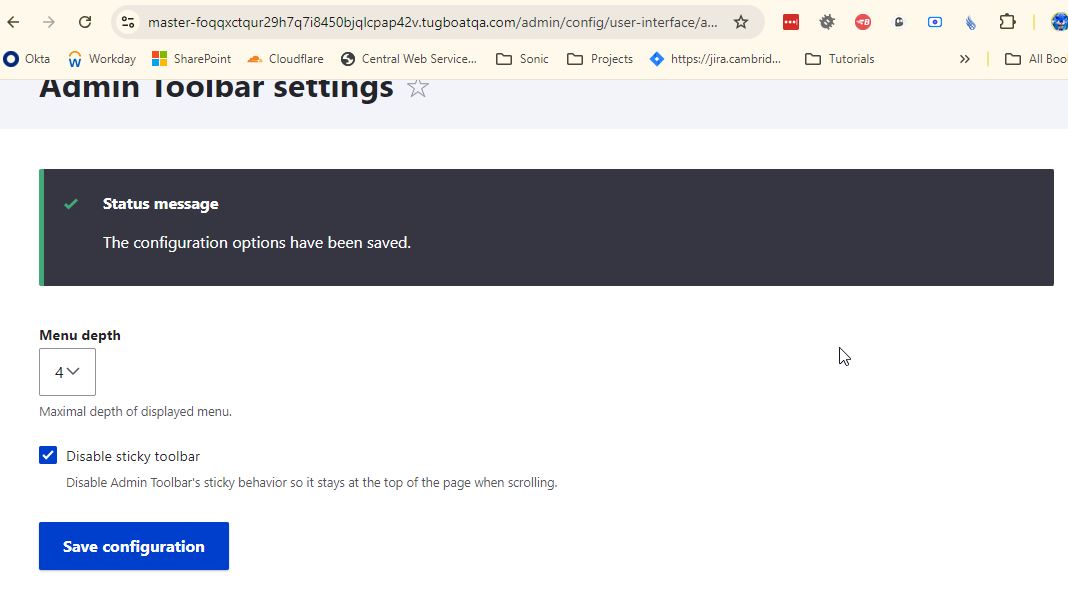Bookmark this page with the star icon

click(x=741, y=22)
